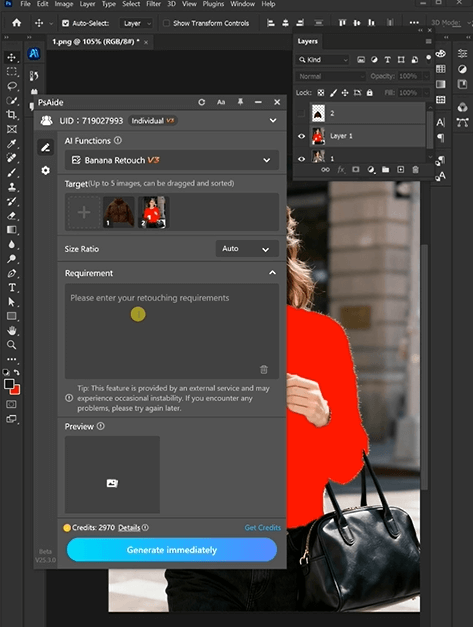This screenshot has width=473, height=627.
Task: Collapse the Requirement section
Action: [x=272, y=273]
